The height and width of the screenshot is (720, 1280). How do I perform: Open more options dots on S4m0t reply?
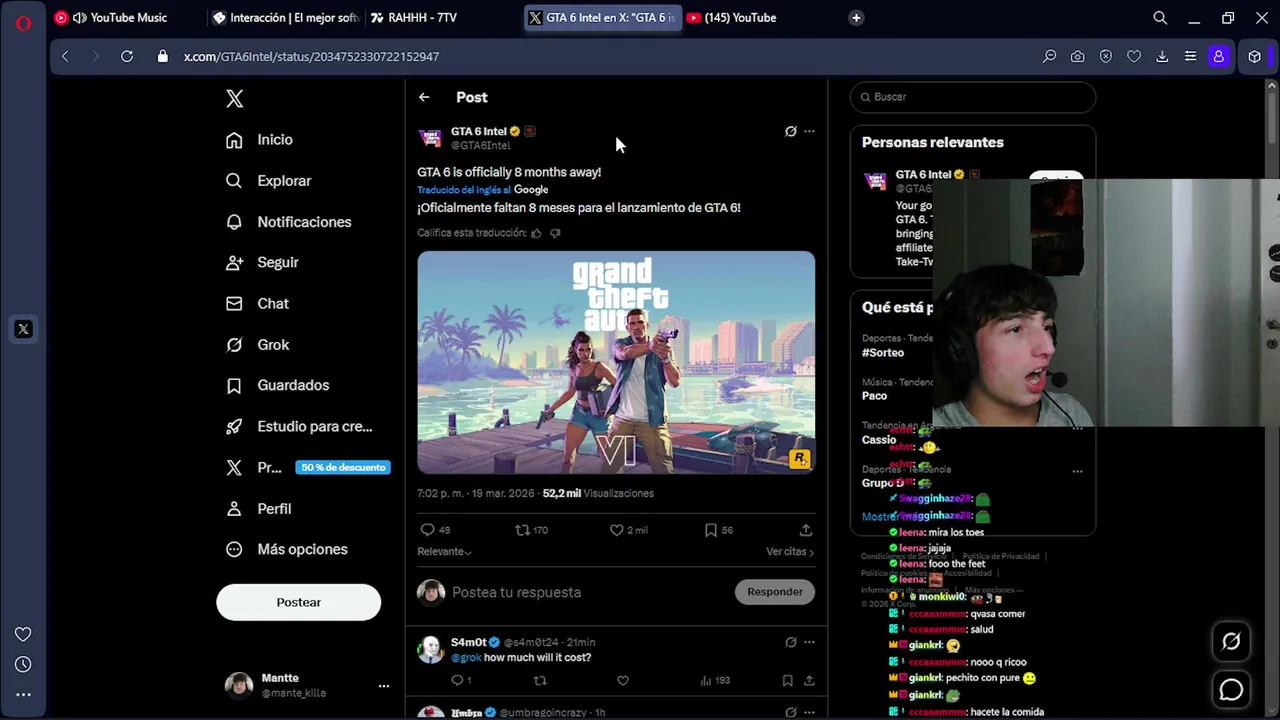point(809,642)
